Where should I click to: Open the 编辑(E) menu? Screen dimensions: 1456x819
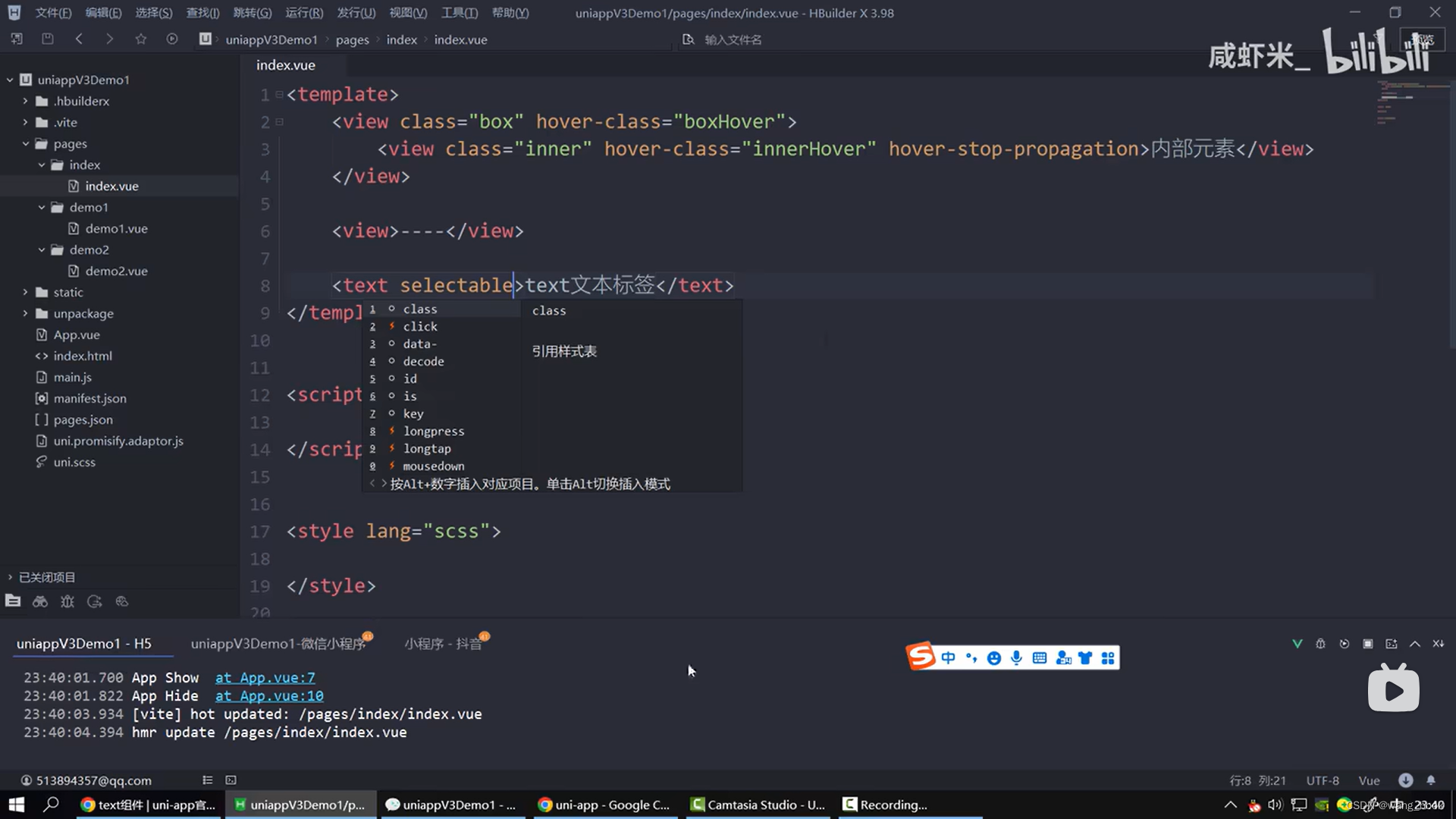pos(103,13)
